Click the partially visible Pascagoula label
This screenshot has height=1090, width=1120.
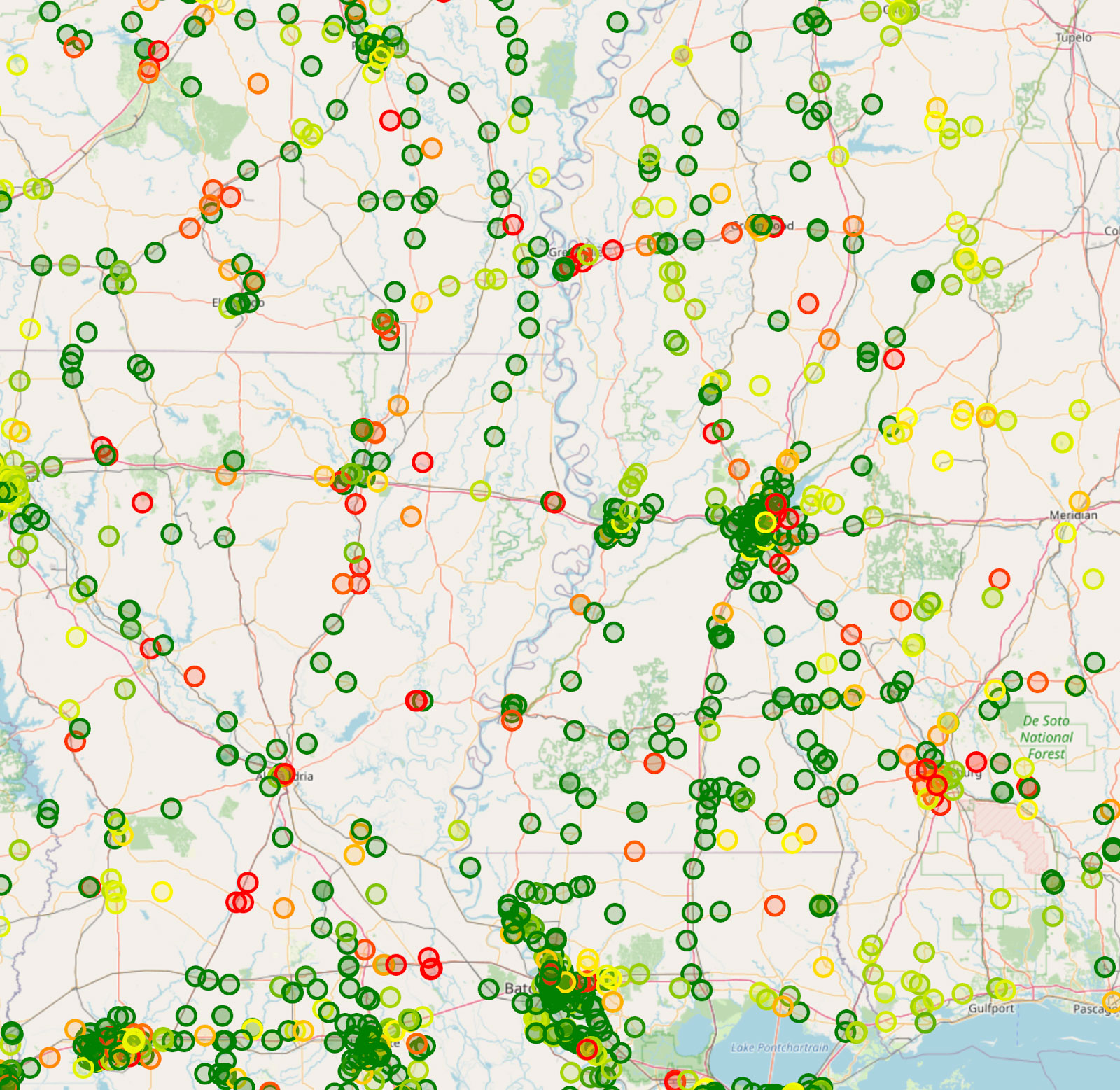(1095, 1009)
